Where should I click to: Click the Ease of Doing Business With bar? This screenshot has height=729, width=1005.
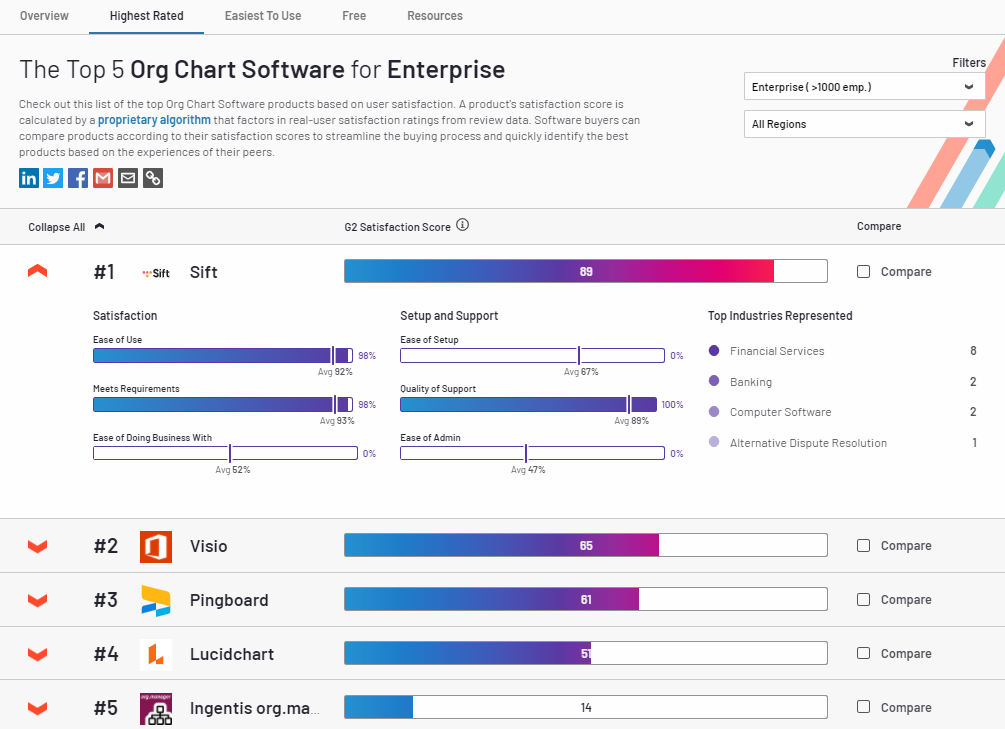click(225, 453)
